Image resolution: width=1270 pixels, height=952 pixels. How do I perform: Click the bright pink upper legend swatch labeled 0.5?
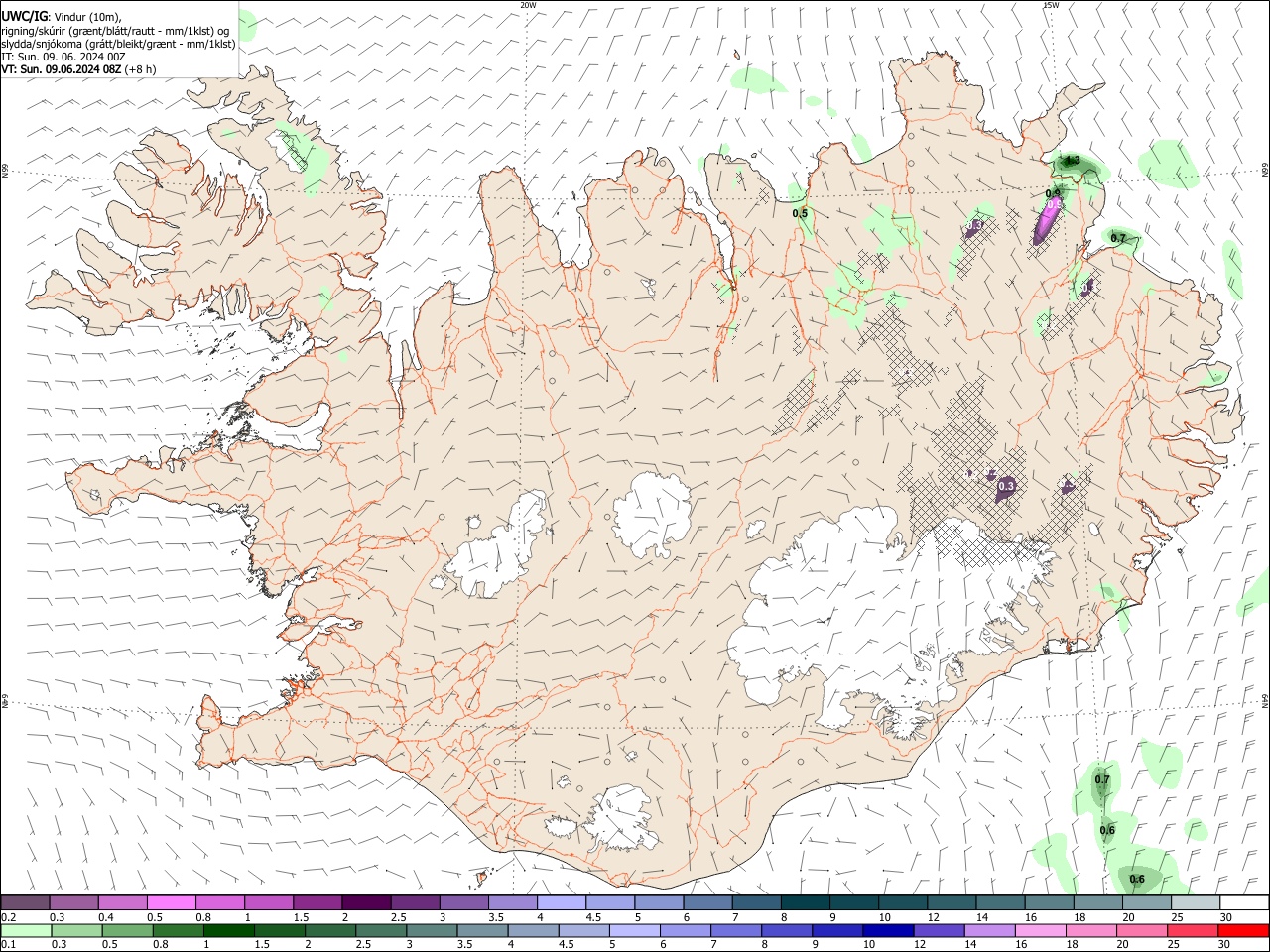[172, 902]
